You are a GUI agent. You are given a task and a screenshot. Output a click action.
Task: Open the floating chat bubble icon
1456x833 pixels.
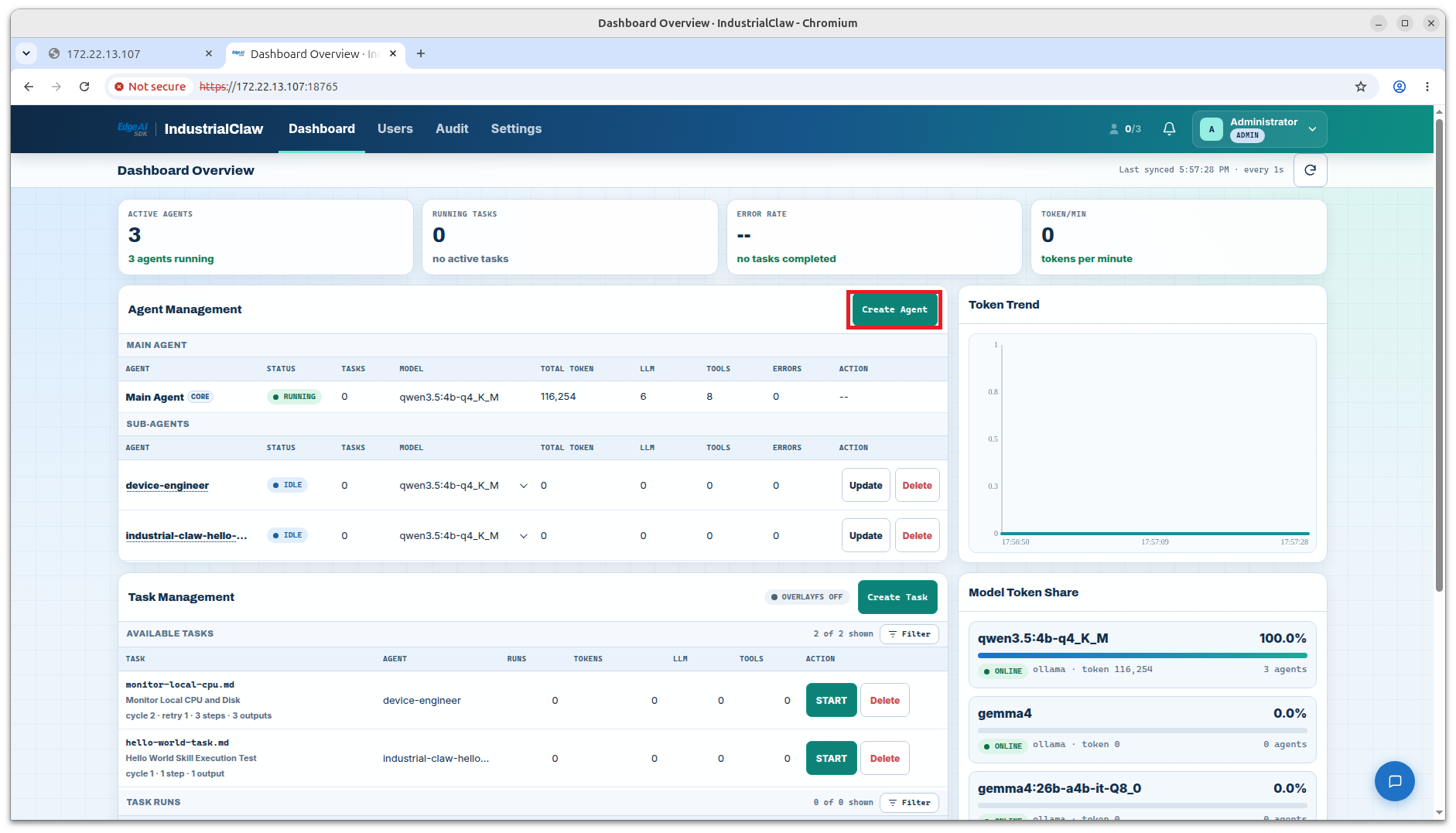tap(1394, 781)
